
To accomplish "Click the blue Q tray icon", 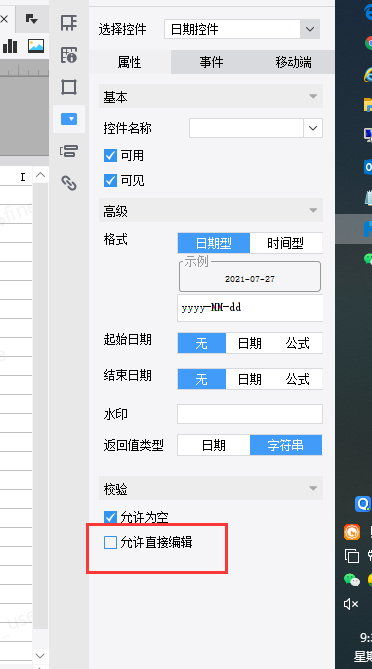I will [x=363, y=504].
